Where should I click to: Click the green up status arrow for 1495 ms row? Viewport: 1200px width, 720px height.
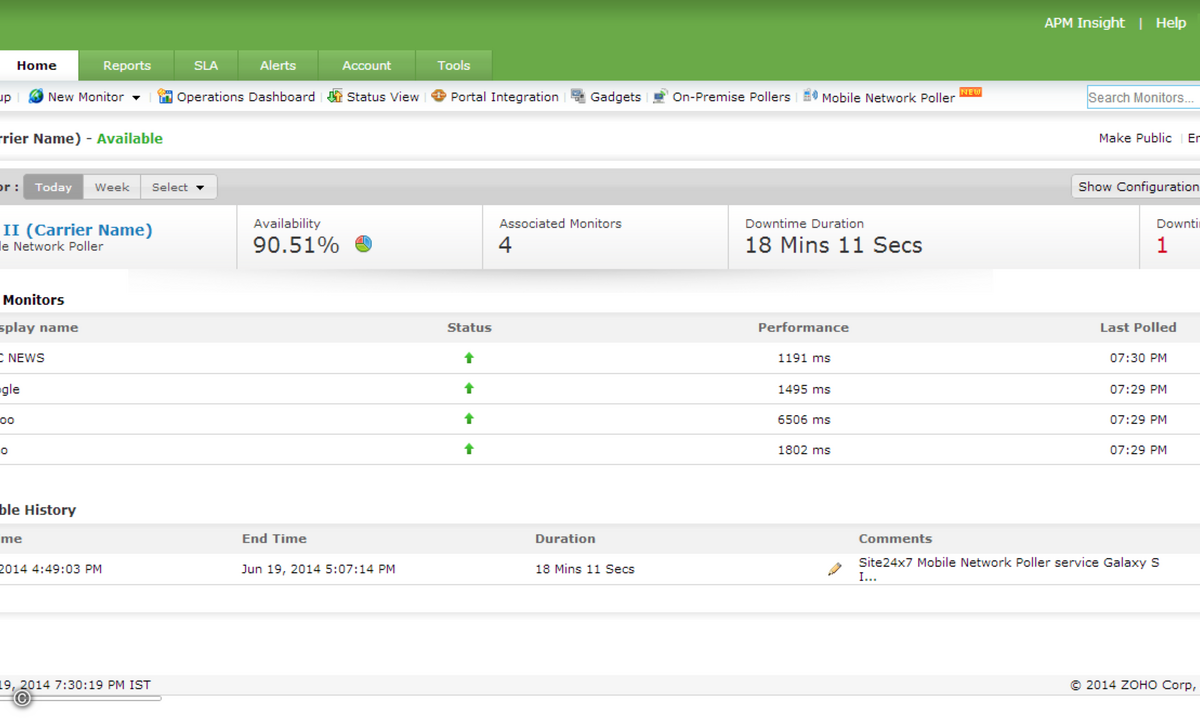[469, 389]
